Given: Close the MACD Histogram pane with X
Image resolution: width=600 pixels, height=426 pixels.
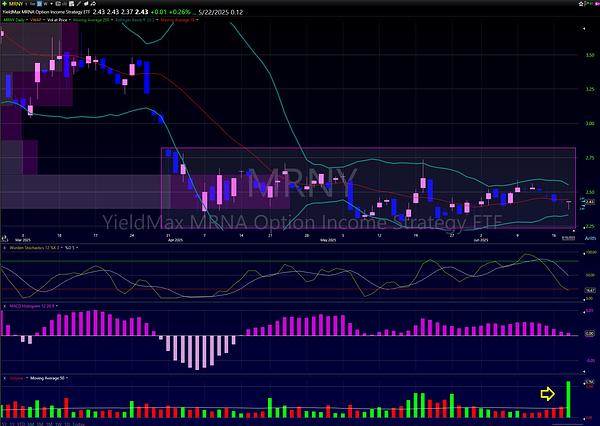Looking at the screenshot, I should (5, 306).
